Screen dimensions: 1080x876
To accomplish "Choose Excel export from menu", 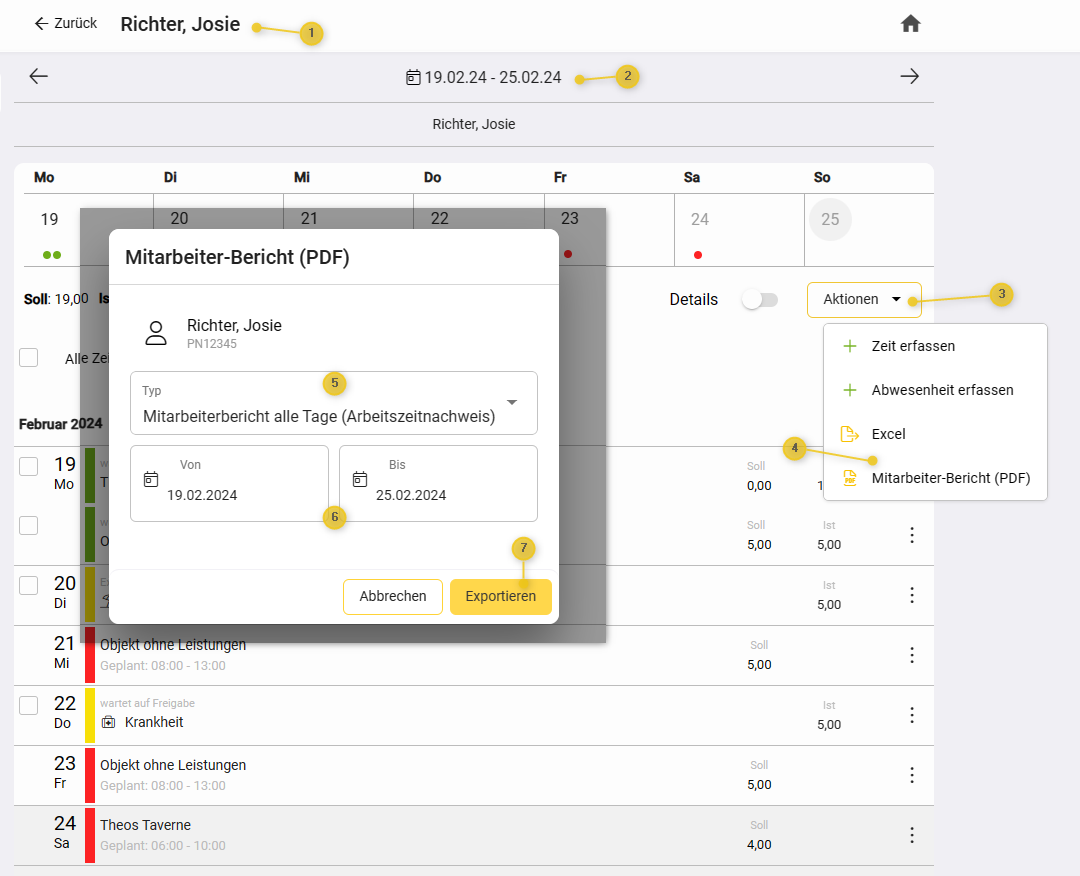I will [888, 434].
